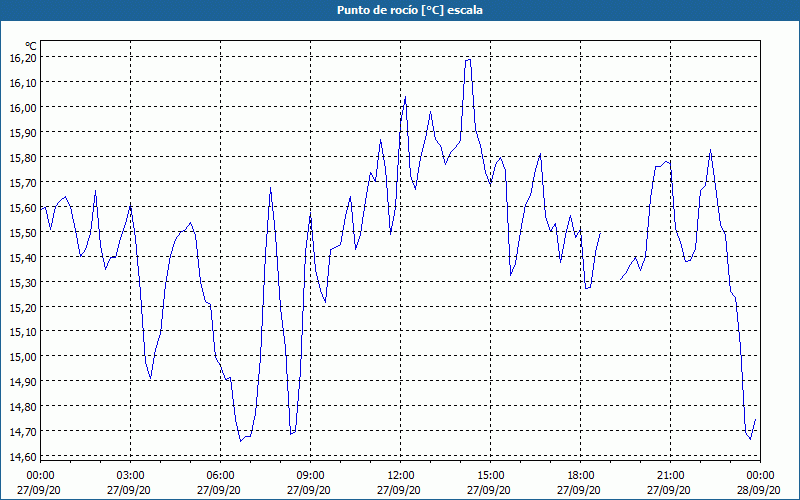Click the 15,90 y-axis label
Screen dimensions: 800x500
click(23, 133)
